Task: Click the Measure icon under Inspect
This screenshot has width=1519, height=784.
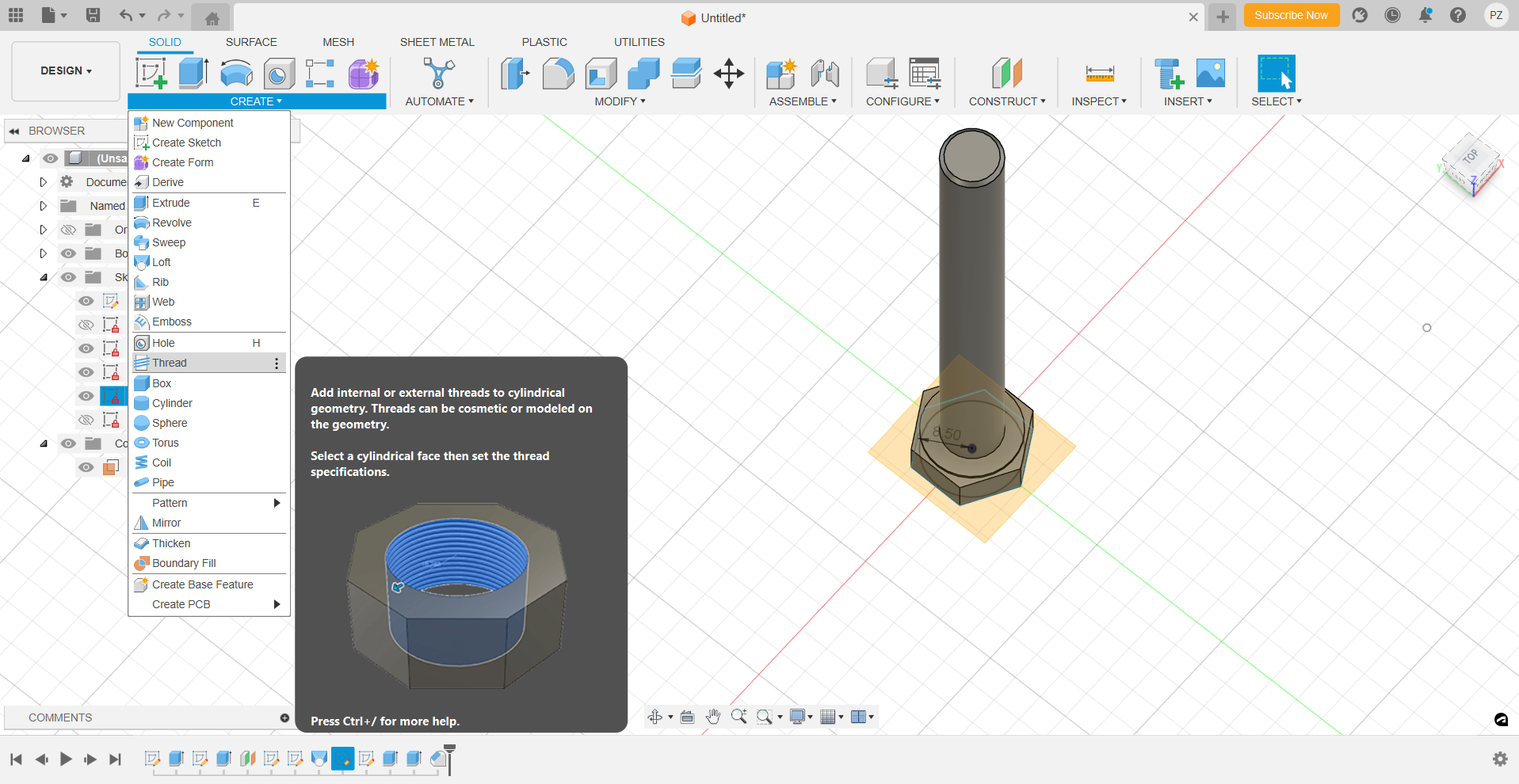Action: point(1099,74)
